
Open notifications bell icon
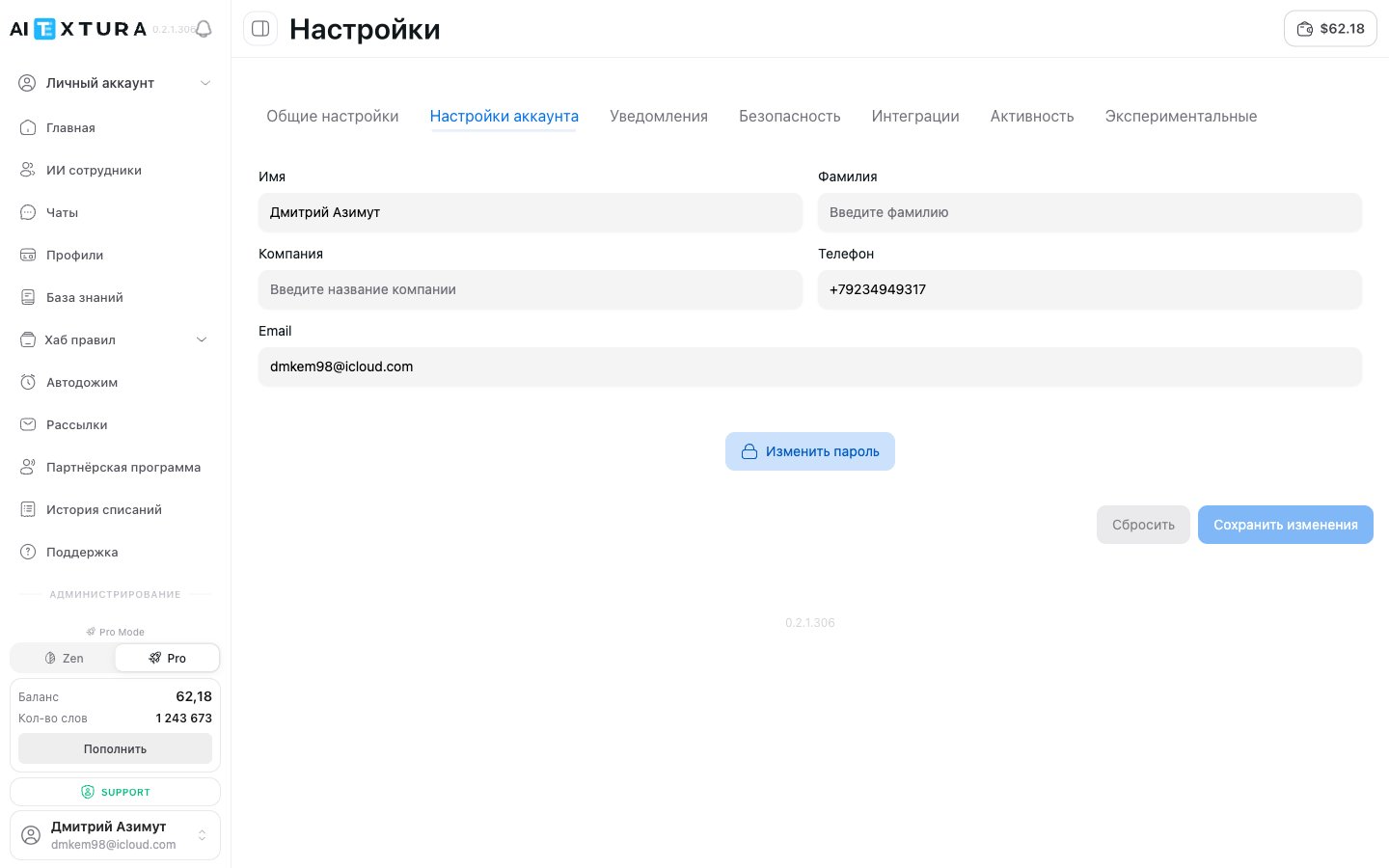[204, 29]
